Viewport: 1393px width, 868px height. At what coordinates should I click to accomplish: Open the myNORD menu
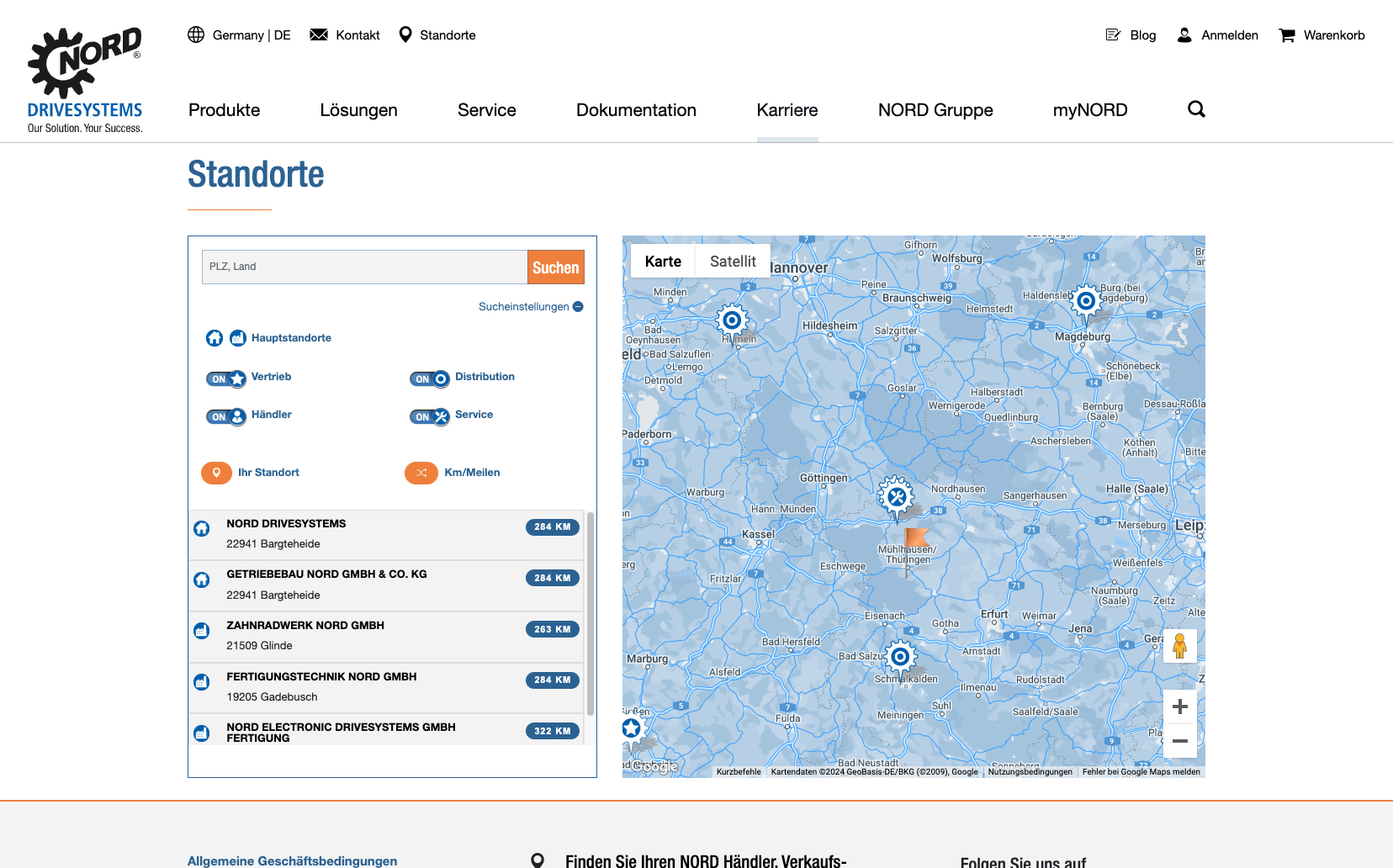coord(1090,110)
